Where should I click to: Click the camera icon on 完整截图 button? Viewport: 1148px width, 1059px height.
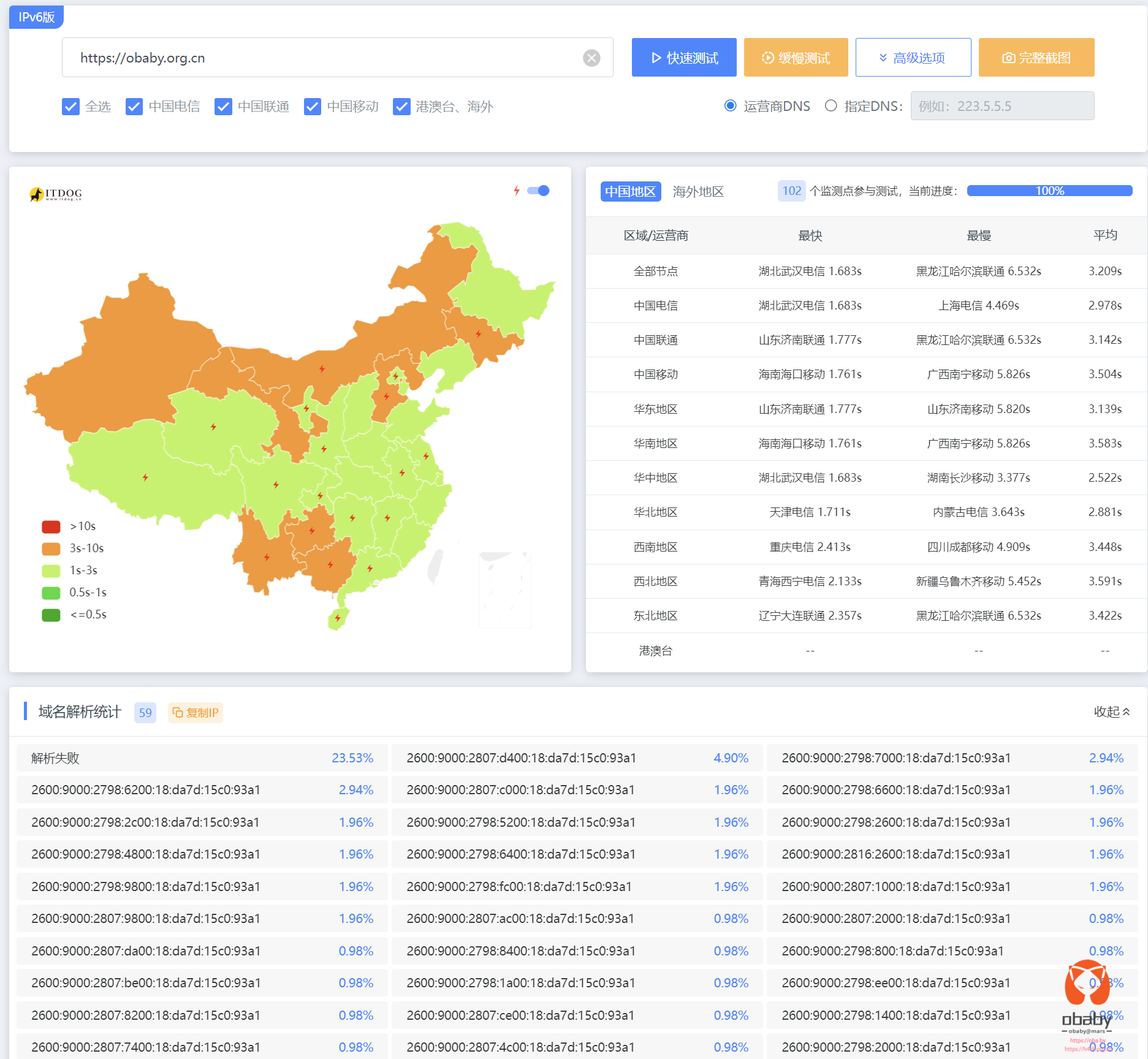1009,57
